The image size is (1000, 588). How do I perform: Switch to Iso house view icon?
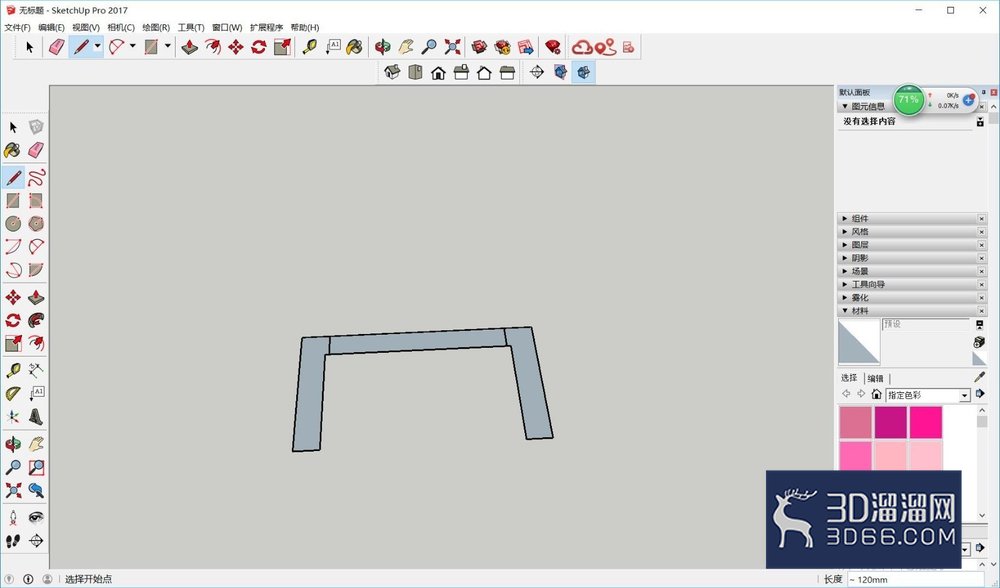coord(392,72)
